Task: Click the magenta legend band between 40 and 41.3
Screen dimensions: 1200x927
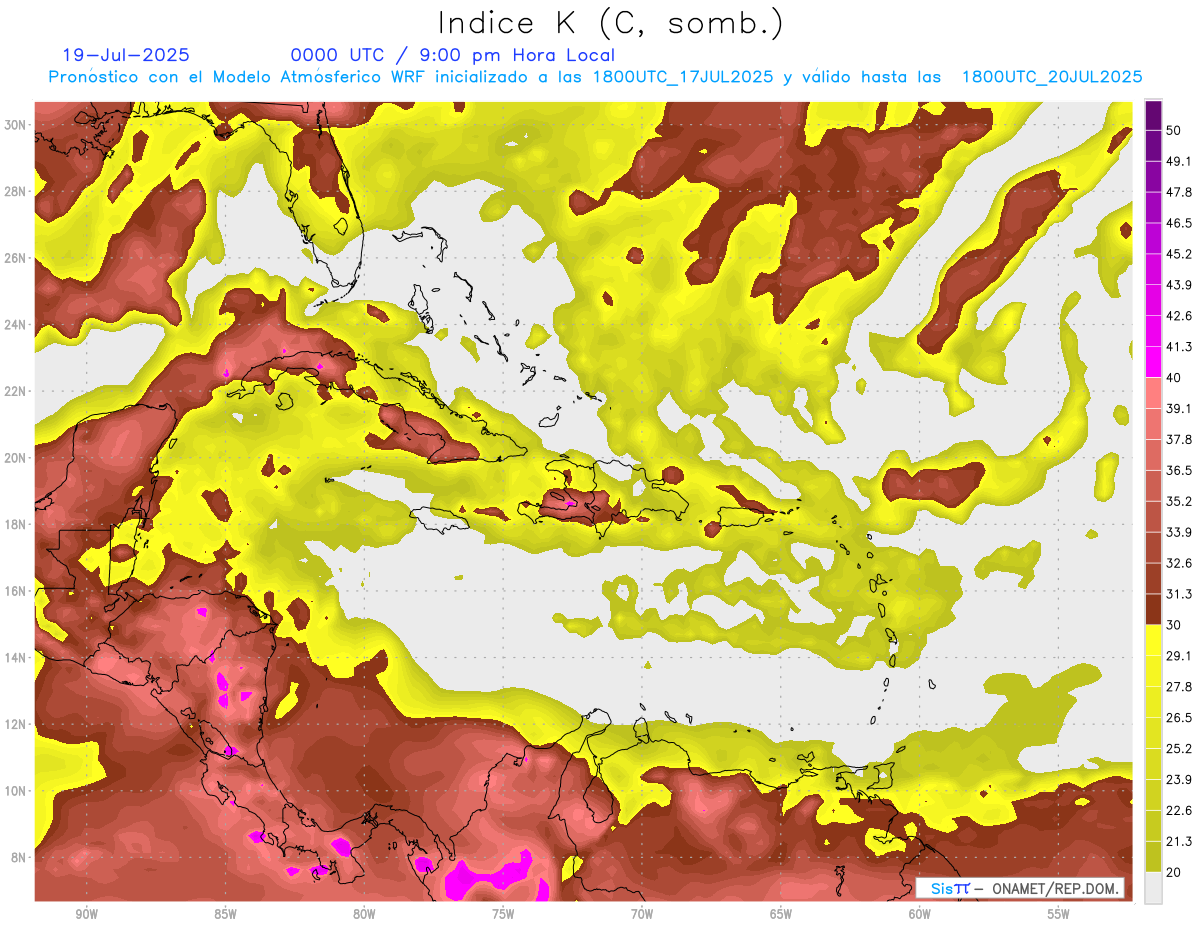Action: 1154,362
